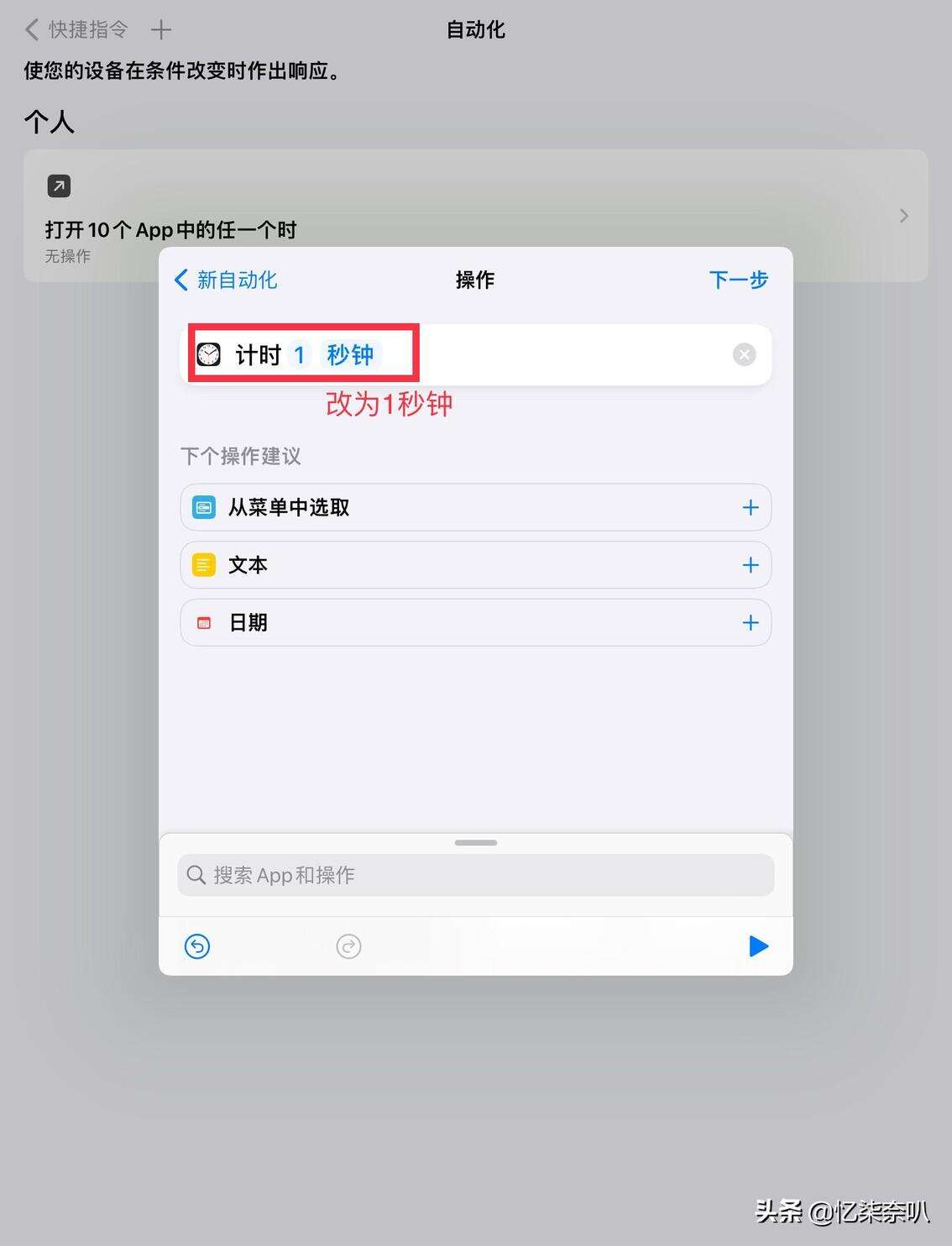Screen dimensions: 952x1246
Task: Go back to 新自动化
Action: [226, 280]
